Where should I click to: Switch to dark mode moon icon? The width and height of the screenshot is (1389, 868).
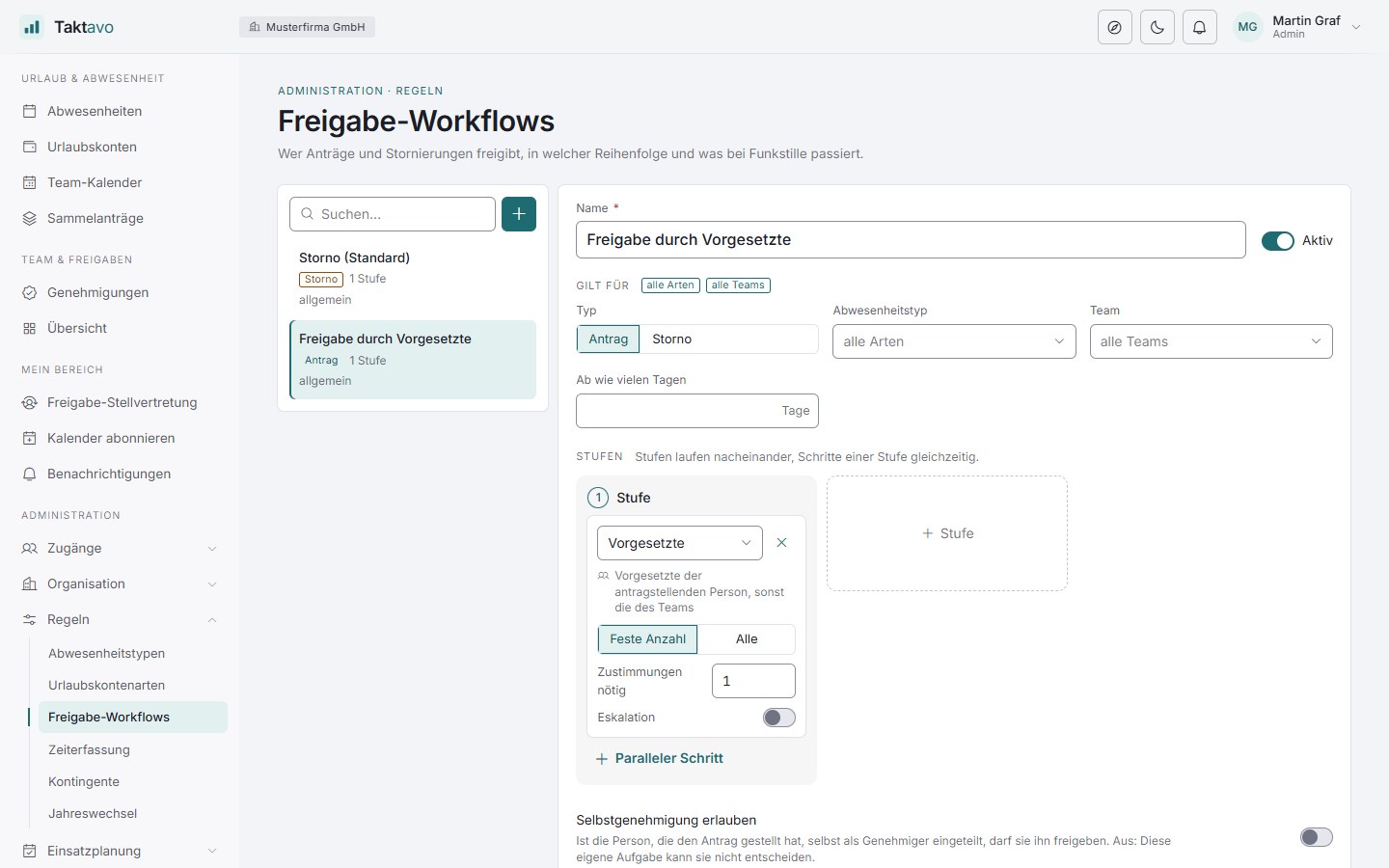click(1157, 27)
